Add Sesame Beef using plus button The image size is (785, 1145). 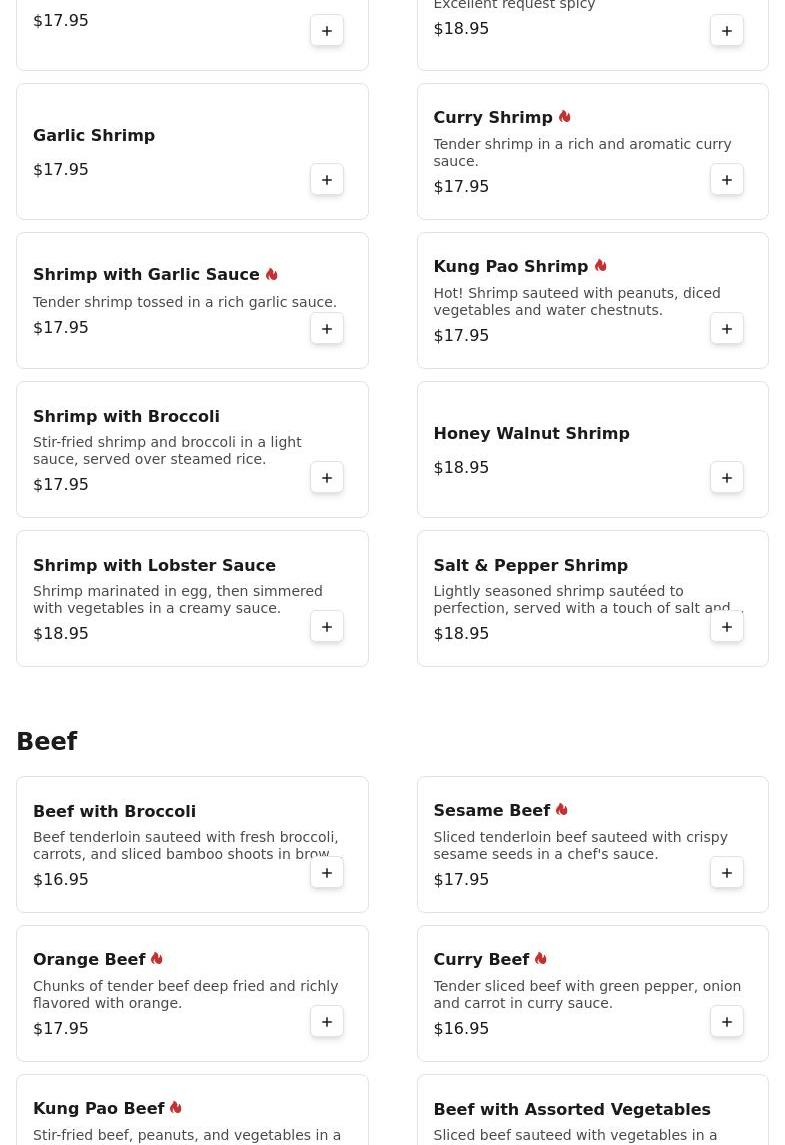[727, 873]
